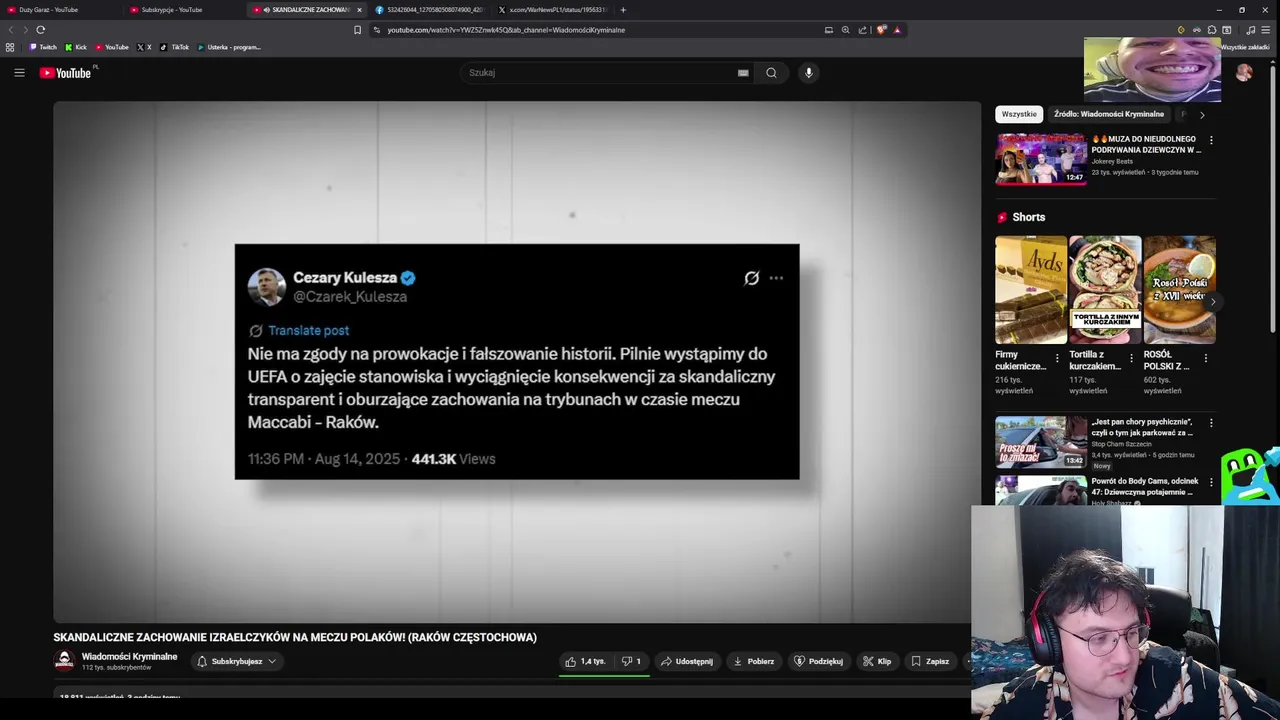
Task: Open options for Tortilla z kurczakiem short
Action: pos(1131,358)
